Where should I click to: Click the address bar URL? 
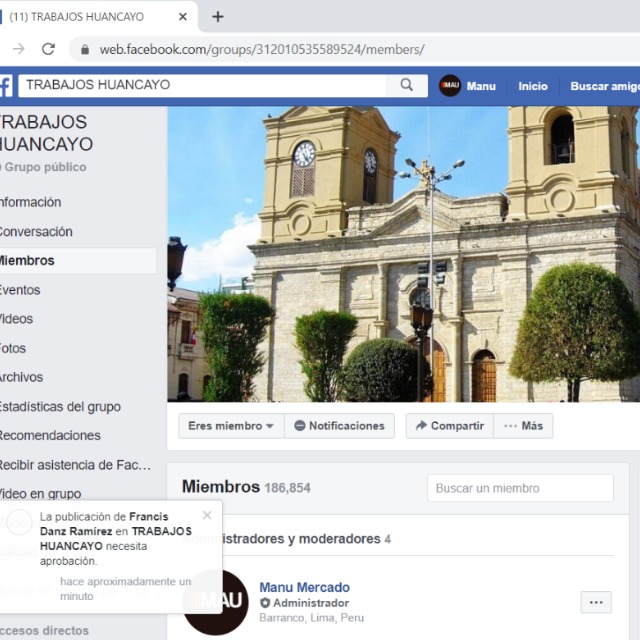click(262, 49)
